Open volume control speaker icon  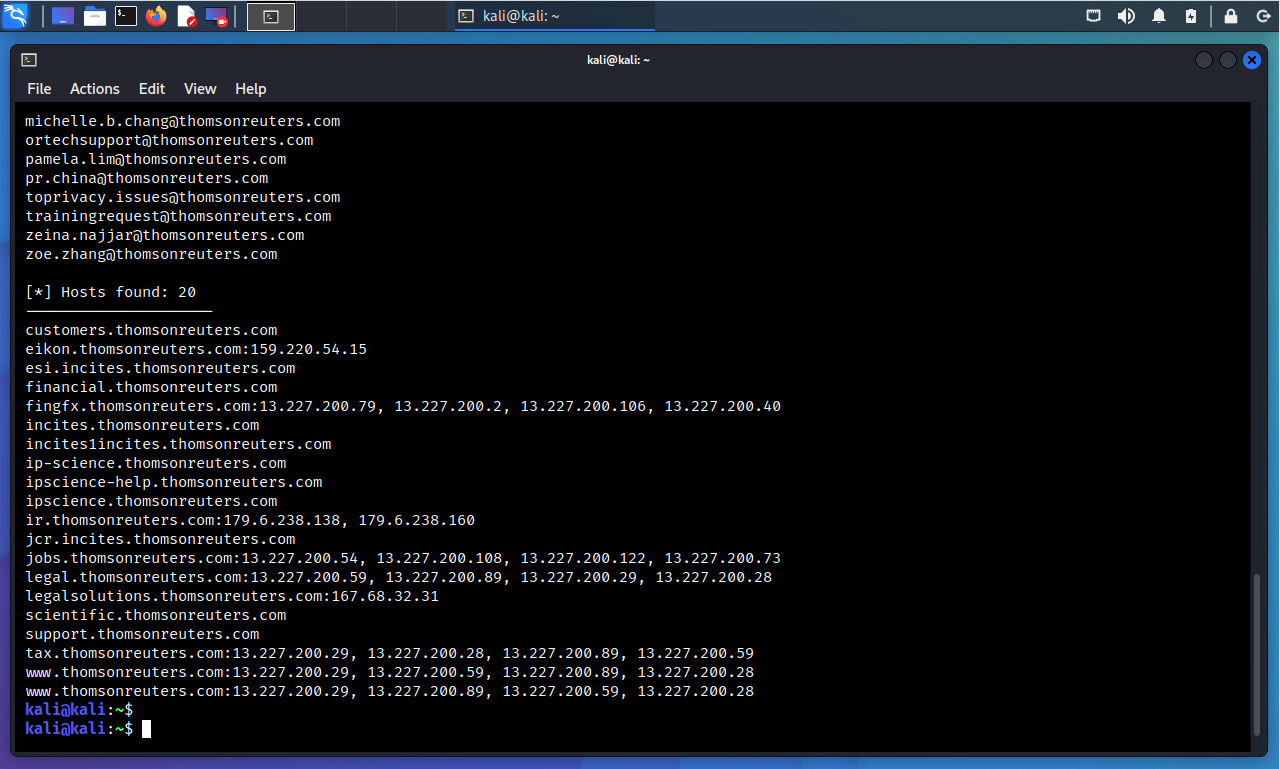point(1126,16)
